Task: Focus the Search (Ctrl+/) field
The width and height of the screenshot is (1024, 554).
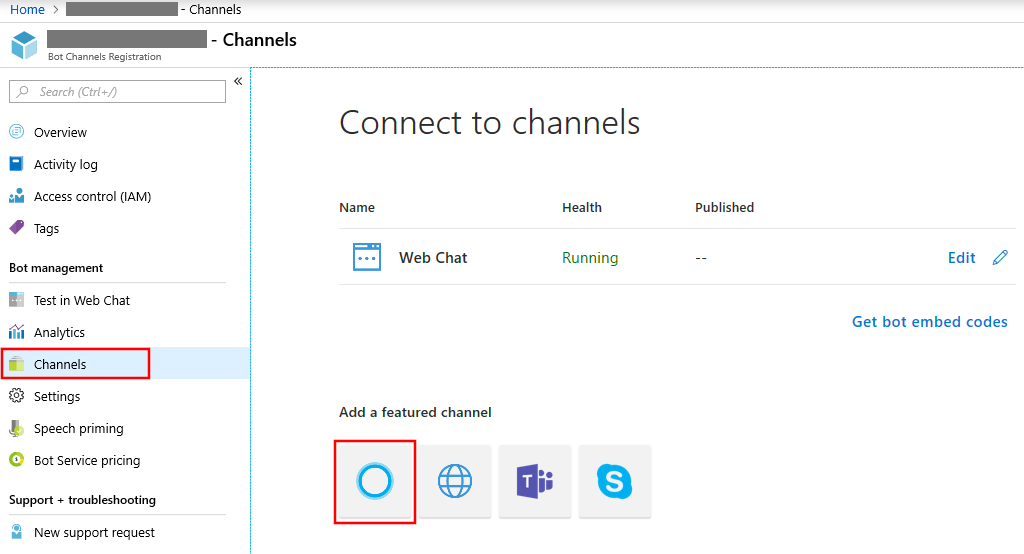Action: (x=118, y=91)
